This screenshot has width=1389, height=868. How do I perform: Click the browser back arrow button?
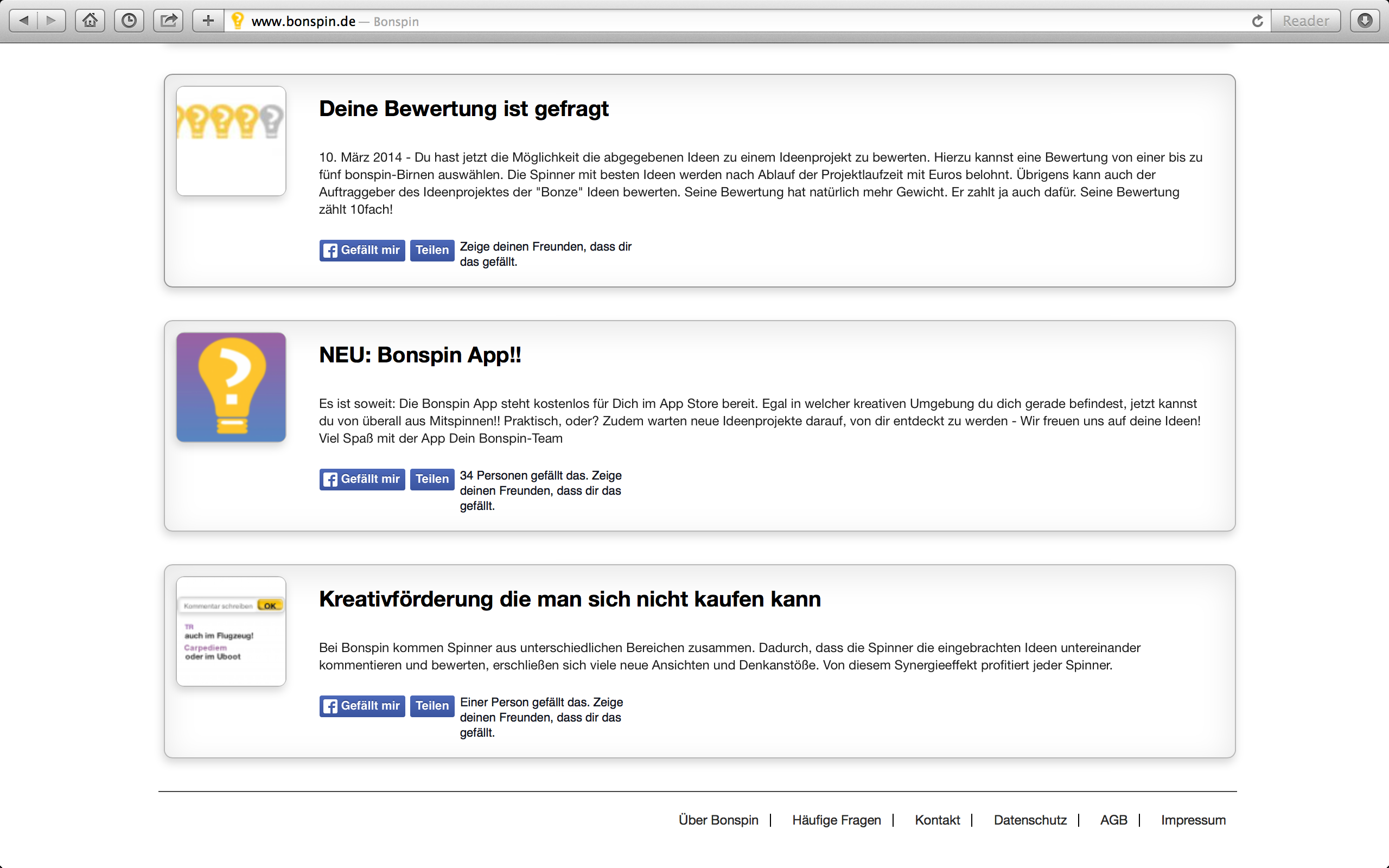[x=24, y=21]
